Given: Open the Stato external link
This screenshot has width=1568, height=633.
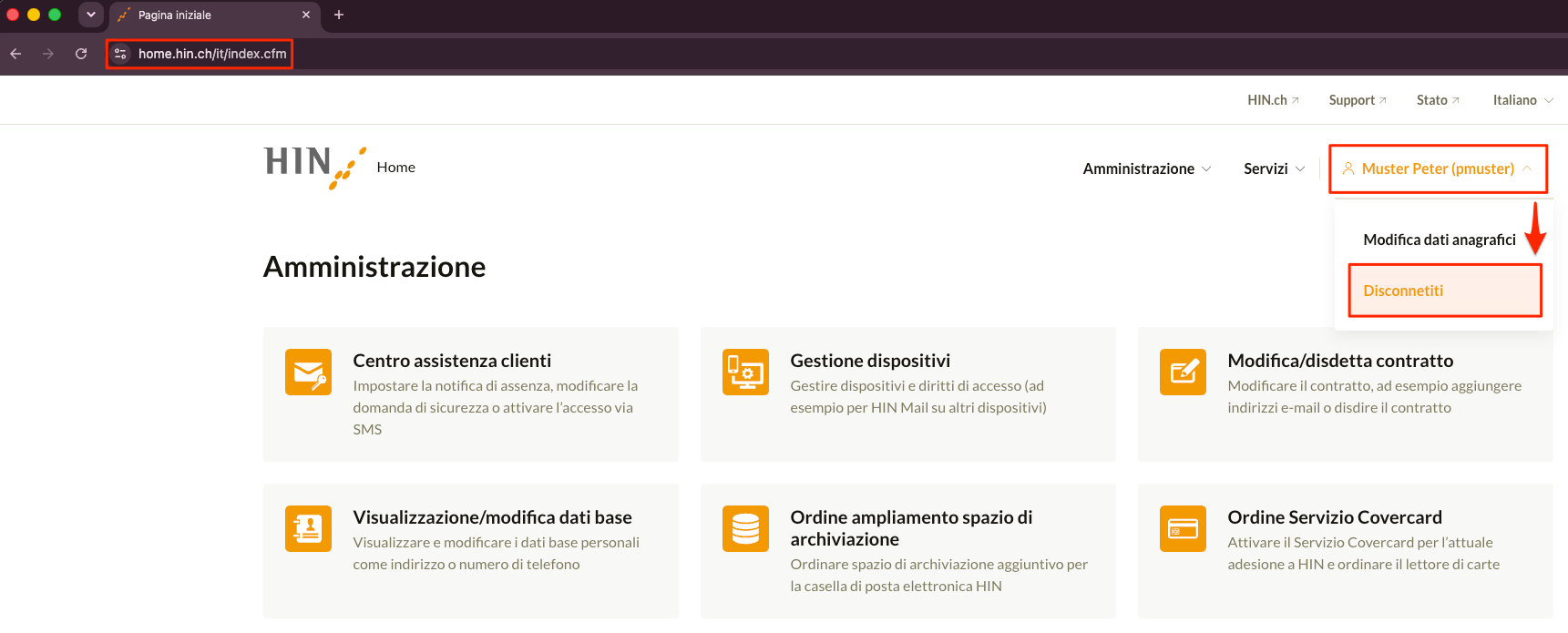Looking at the screenshot, I should click(1438, 100).
